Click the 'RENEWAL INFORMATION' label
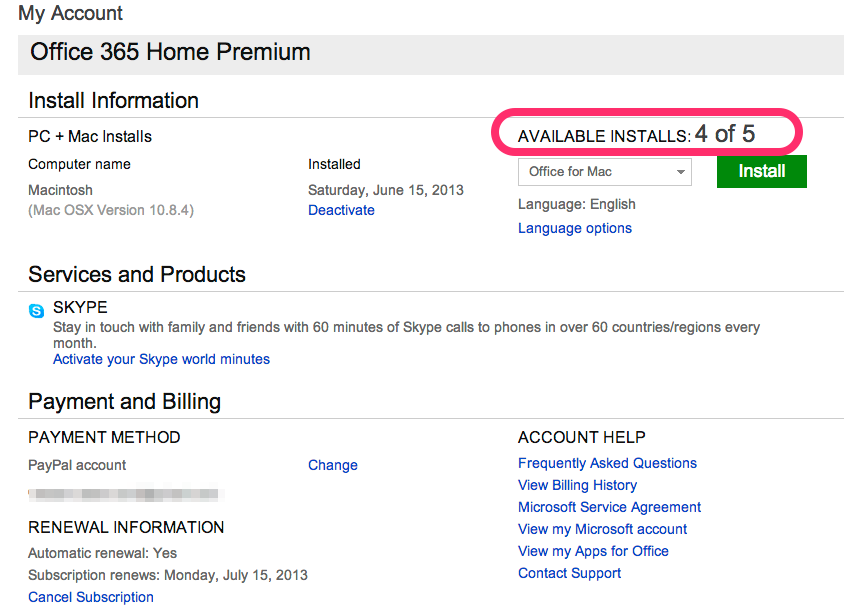 tap(126, 527)
